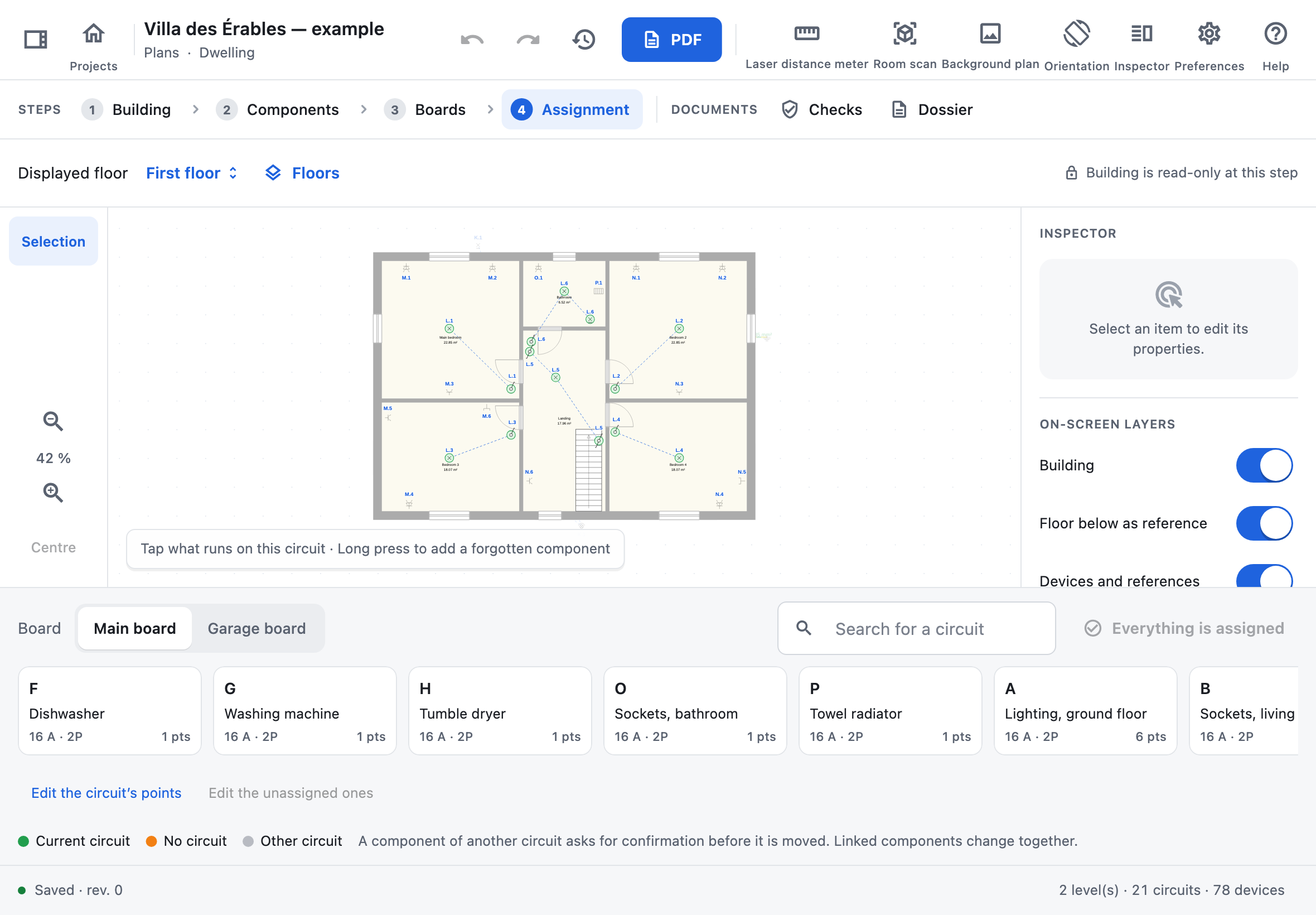Open the Preferences gear
This screenshot has height=915, width=1316.
click(1209, 45)
